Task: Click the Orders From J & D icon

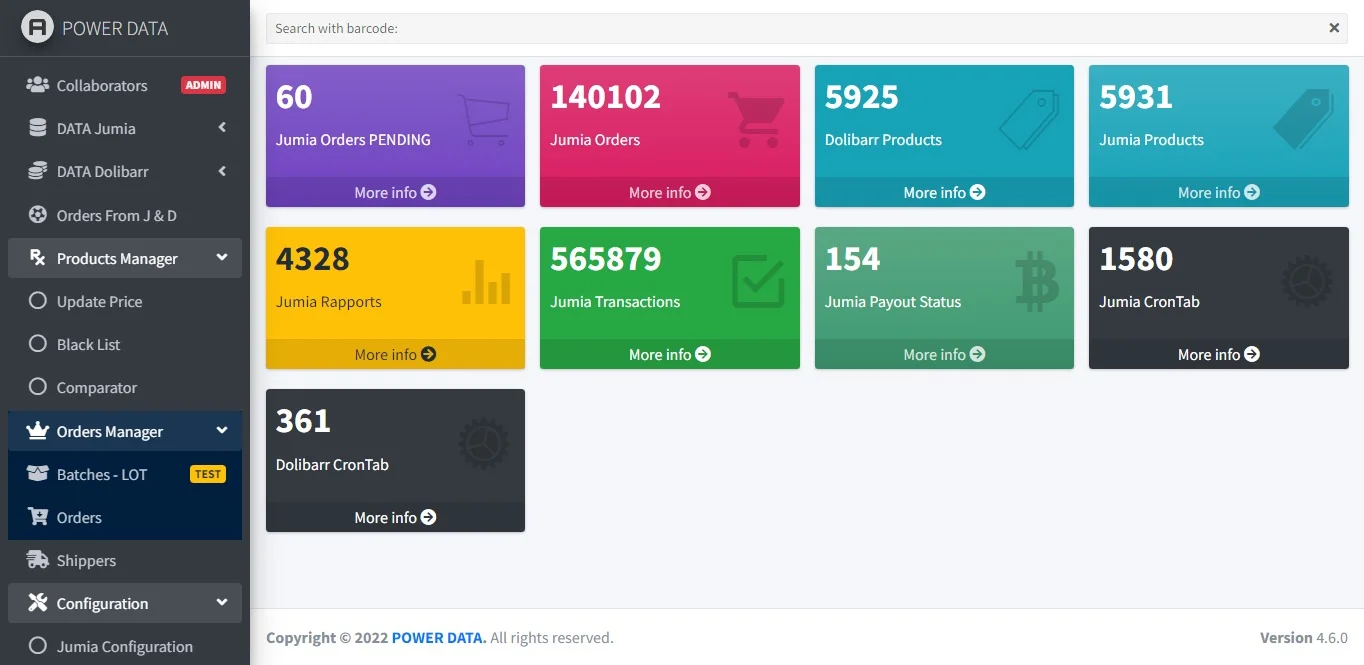Action: pyautogui.click(x=38, y=215)
